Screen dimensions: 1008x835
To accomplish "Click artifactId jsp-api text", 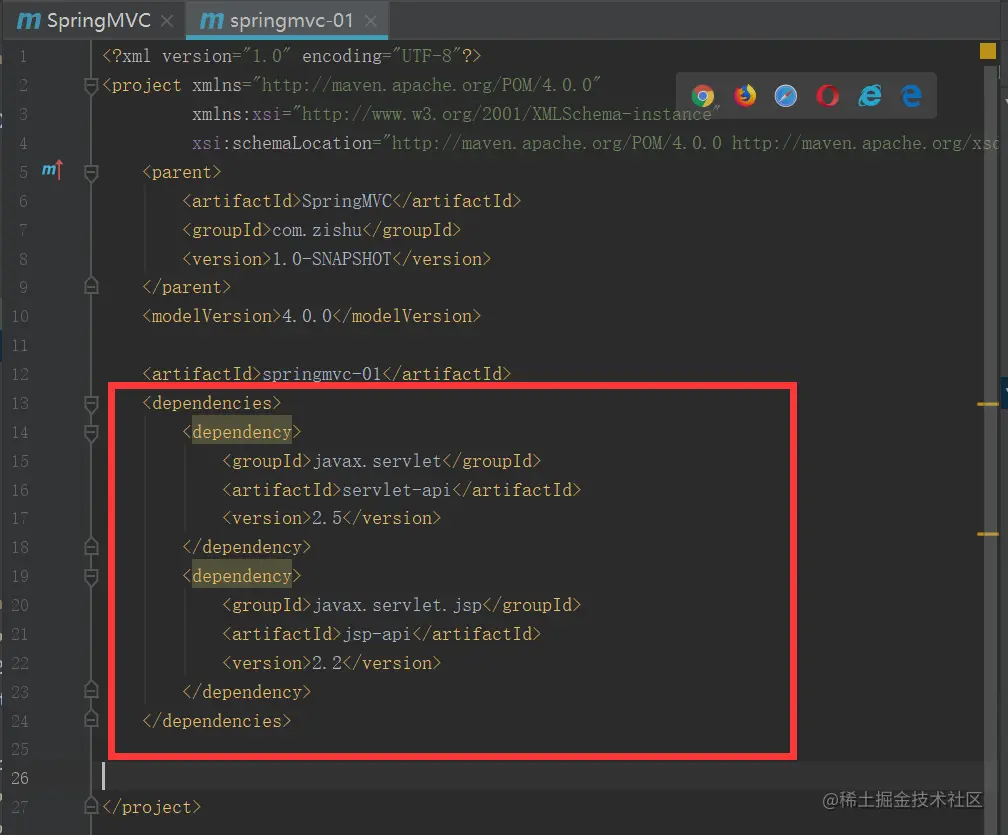I will pos(376,634).
